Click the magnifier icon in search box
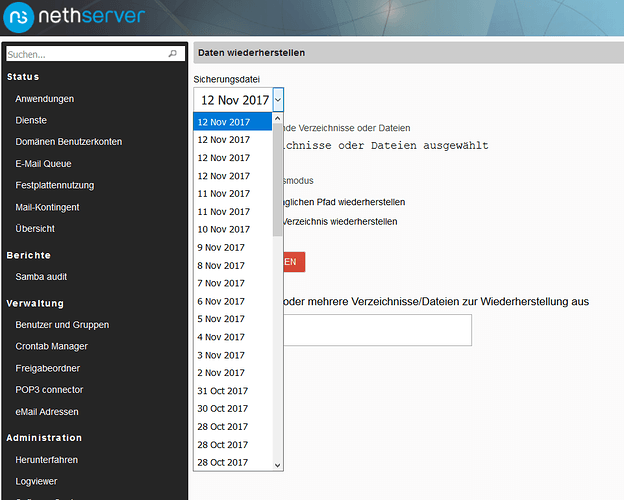The width and height of the screenshot is (624, 500). (x=173, y=53)
